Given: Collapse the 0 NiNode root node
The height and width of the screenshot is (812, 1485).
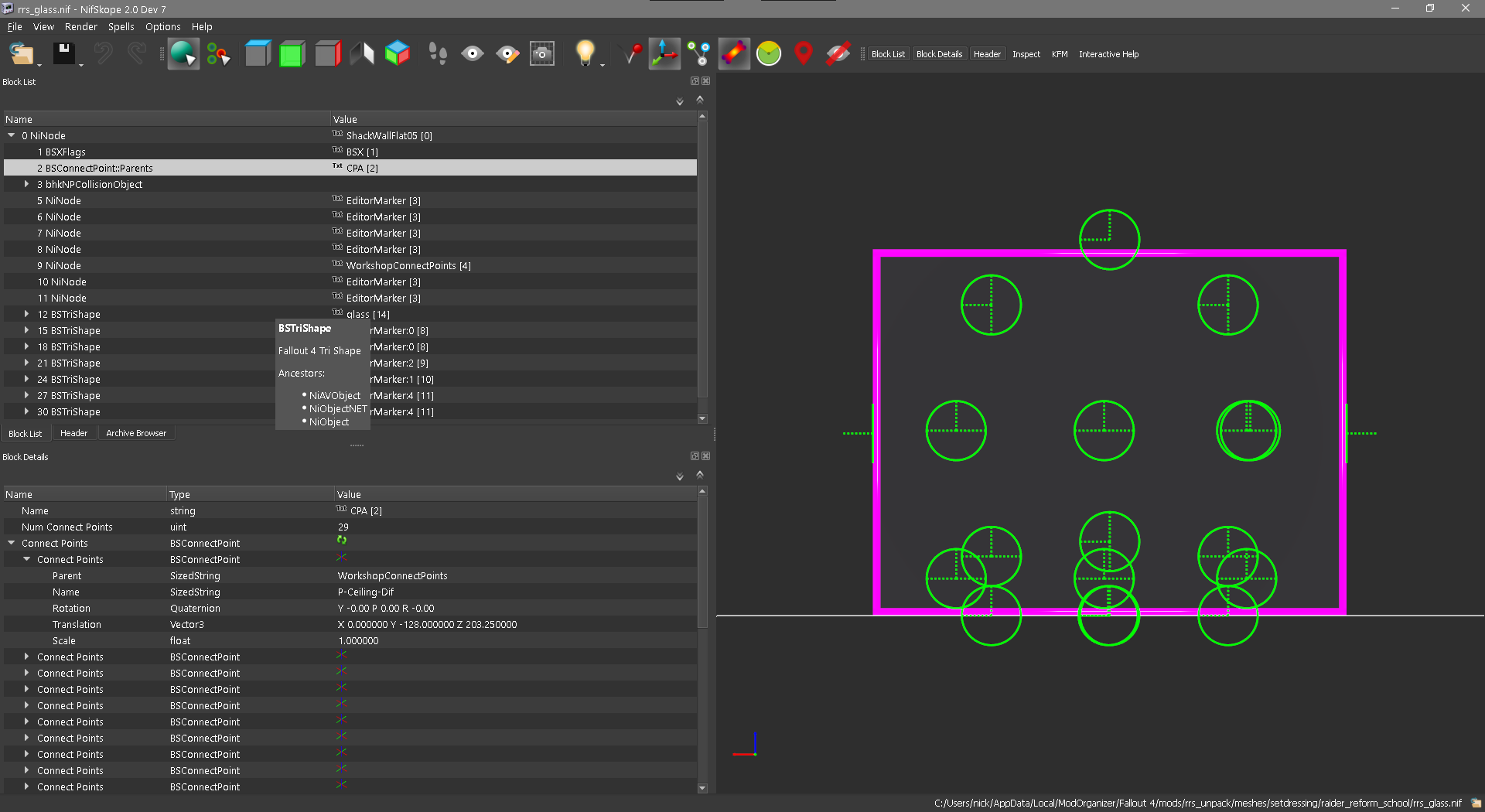Looking at the screenshot, I should 12,135.
